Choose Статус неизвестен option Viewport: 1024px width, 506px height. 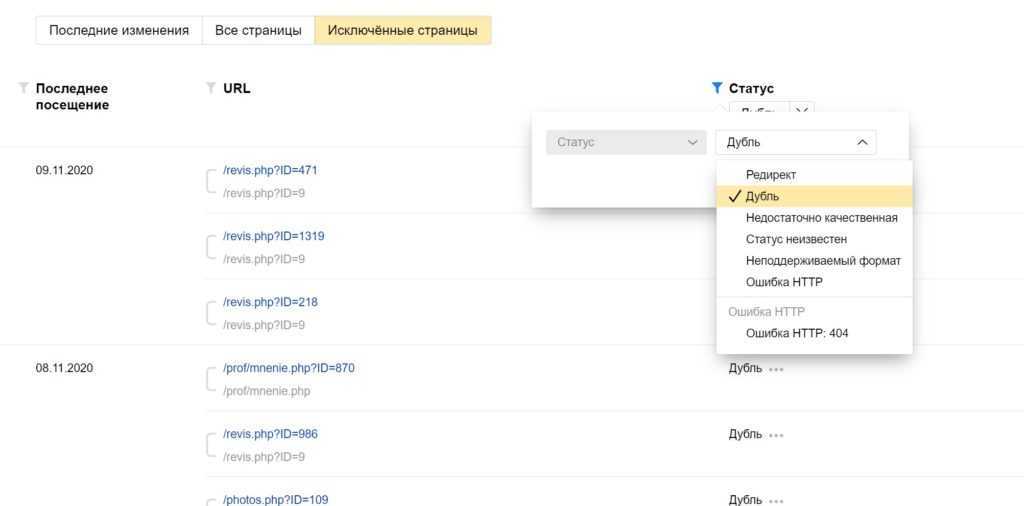pos(796,239)
